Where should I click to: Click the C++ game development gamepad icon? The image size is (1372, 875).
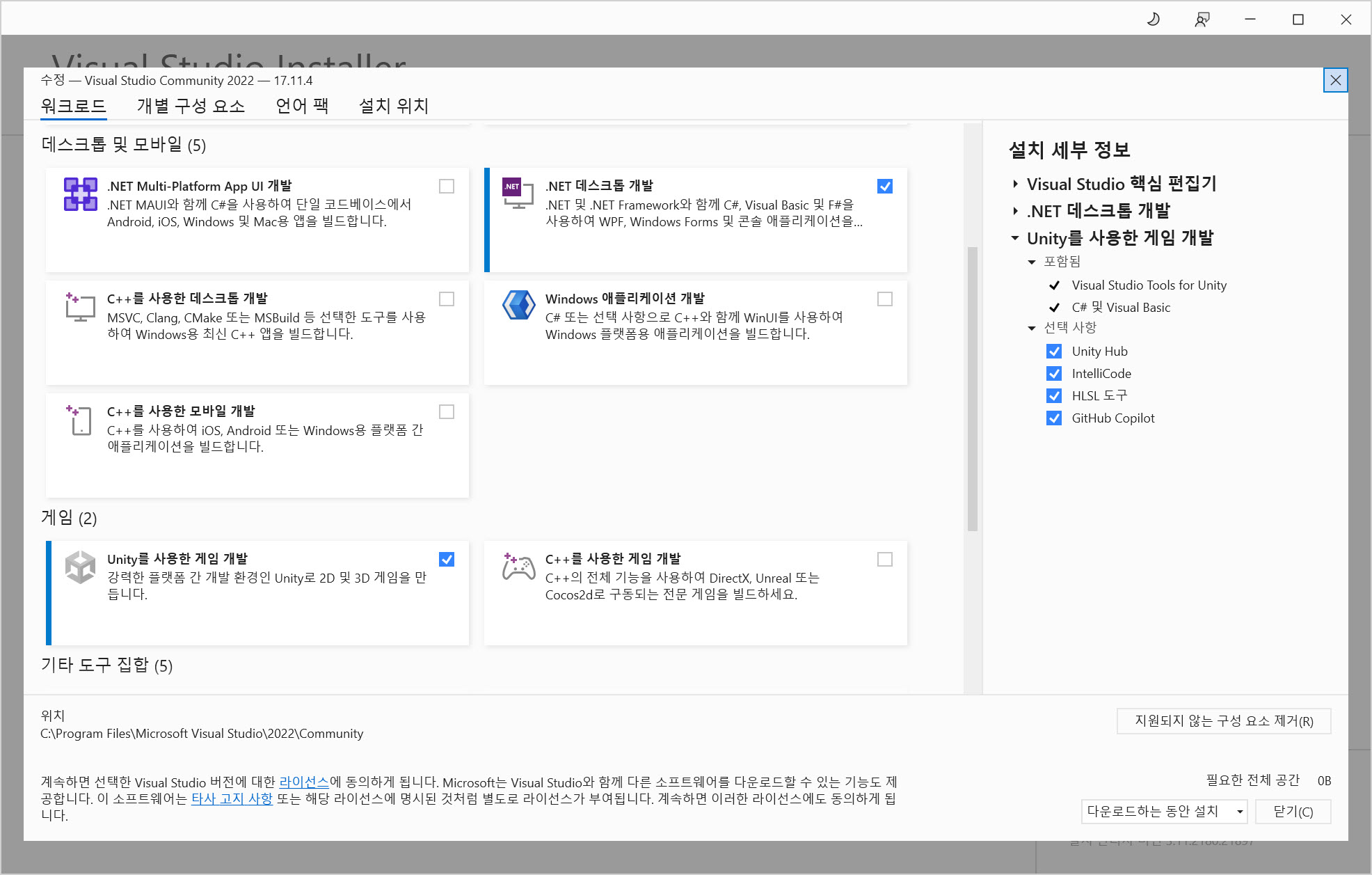coord(518,567)
